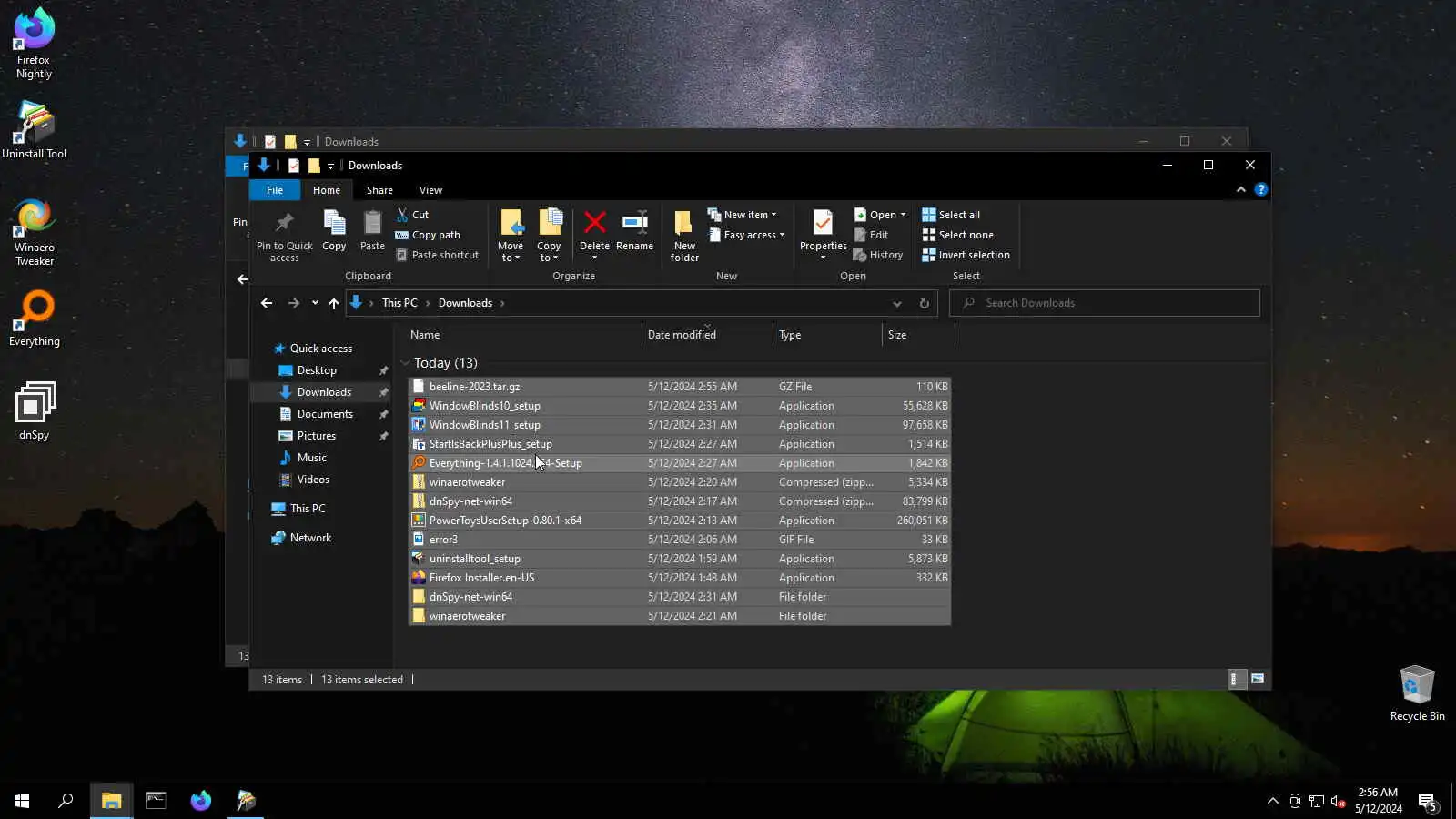
Task: Click Select all in ribbon
Action: tap(951, 215)
